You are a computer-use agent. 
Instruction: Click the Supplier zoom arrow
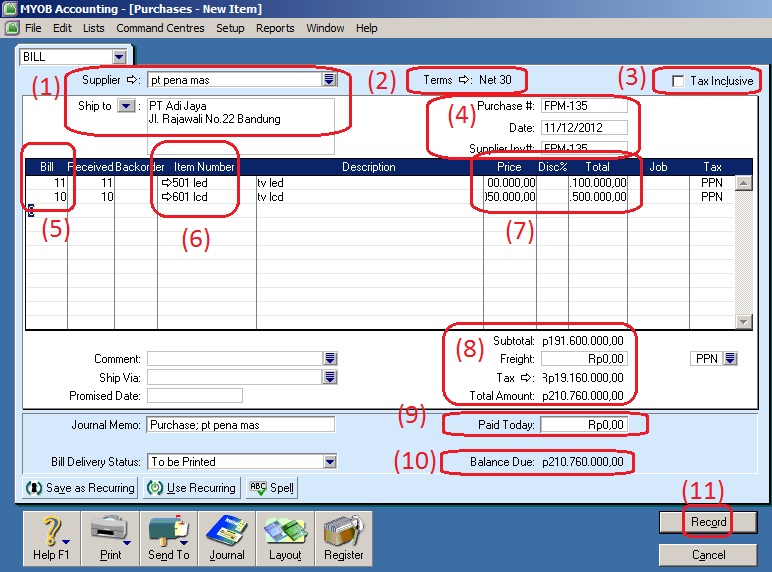pos(132,80)
